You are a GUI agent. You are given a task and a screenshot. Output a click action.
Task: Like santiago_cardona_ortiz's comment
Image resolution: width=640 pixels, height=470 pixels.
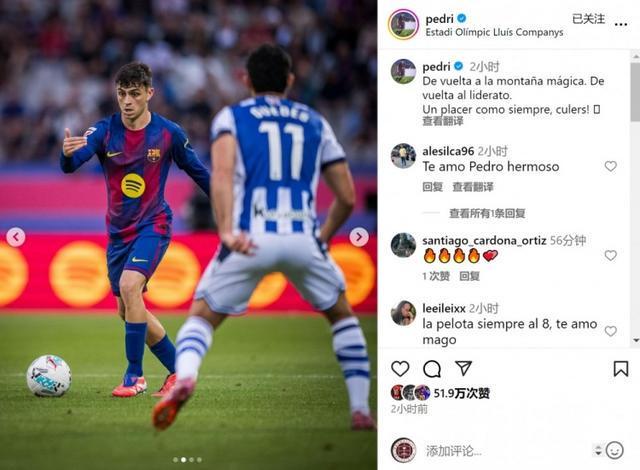pyautogui.click(x=610, y=255)
